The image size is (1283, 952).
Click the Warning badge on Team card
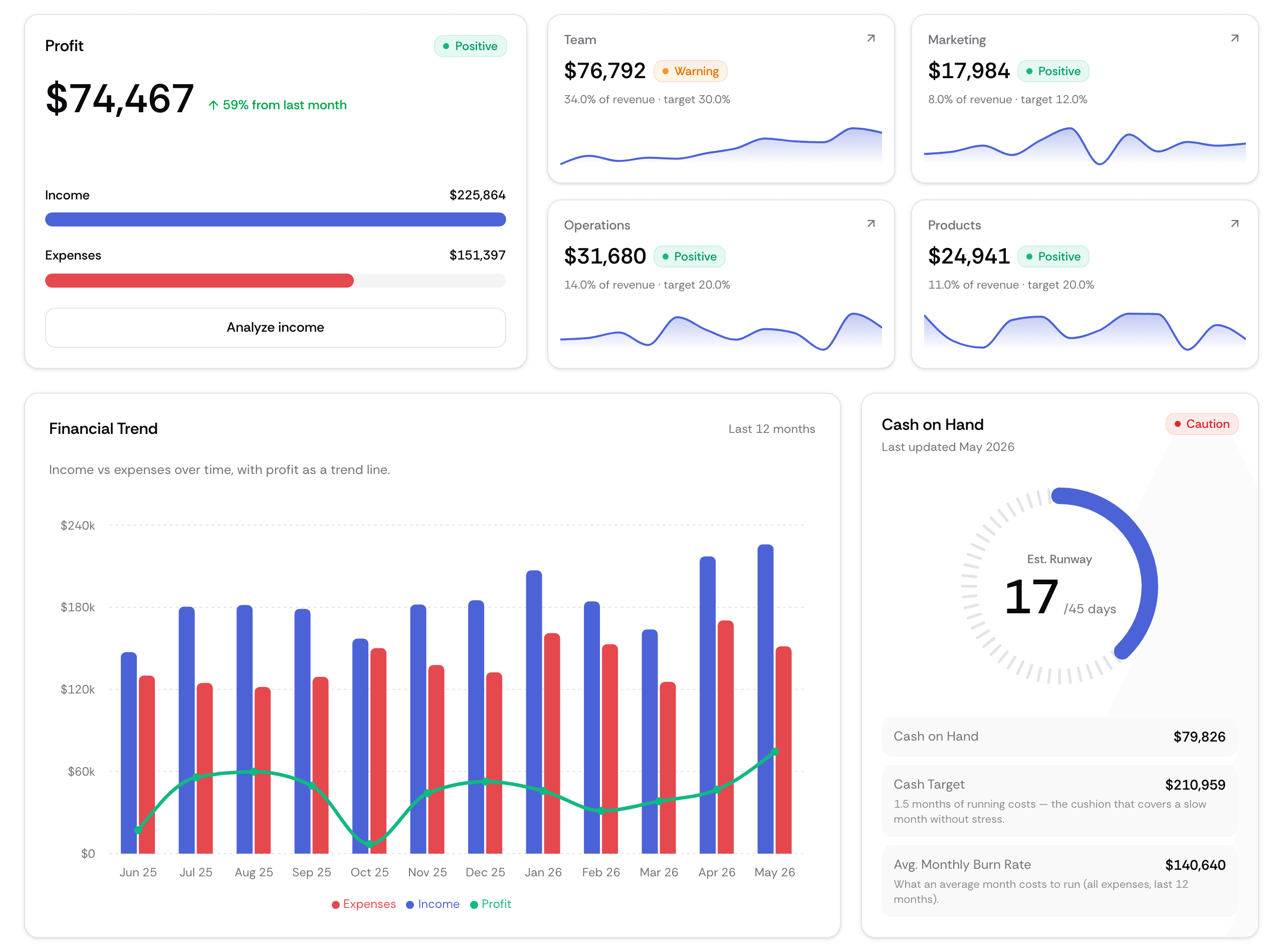click(x=691, y=72)
